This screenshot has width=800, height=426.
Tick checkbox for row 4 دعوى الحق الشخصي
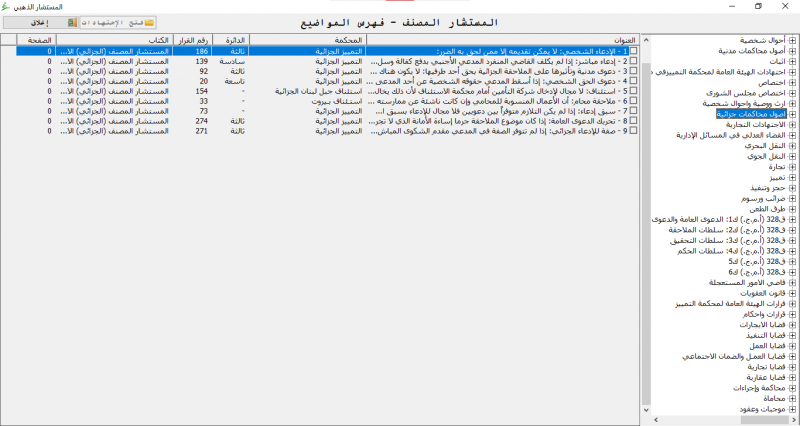(633, 81)
